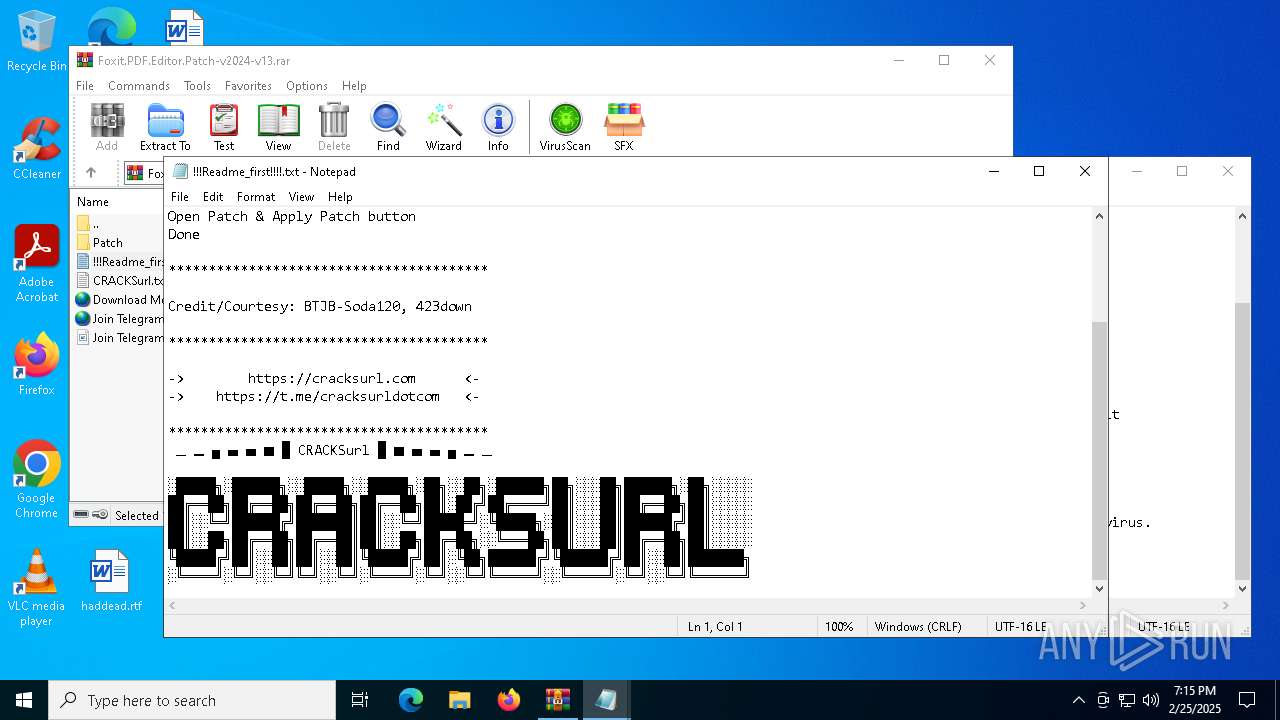1280x720 pixels.
Task: Click the Find magnifier toolbar icon
Action: 388,127
